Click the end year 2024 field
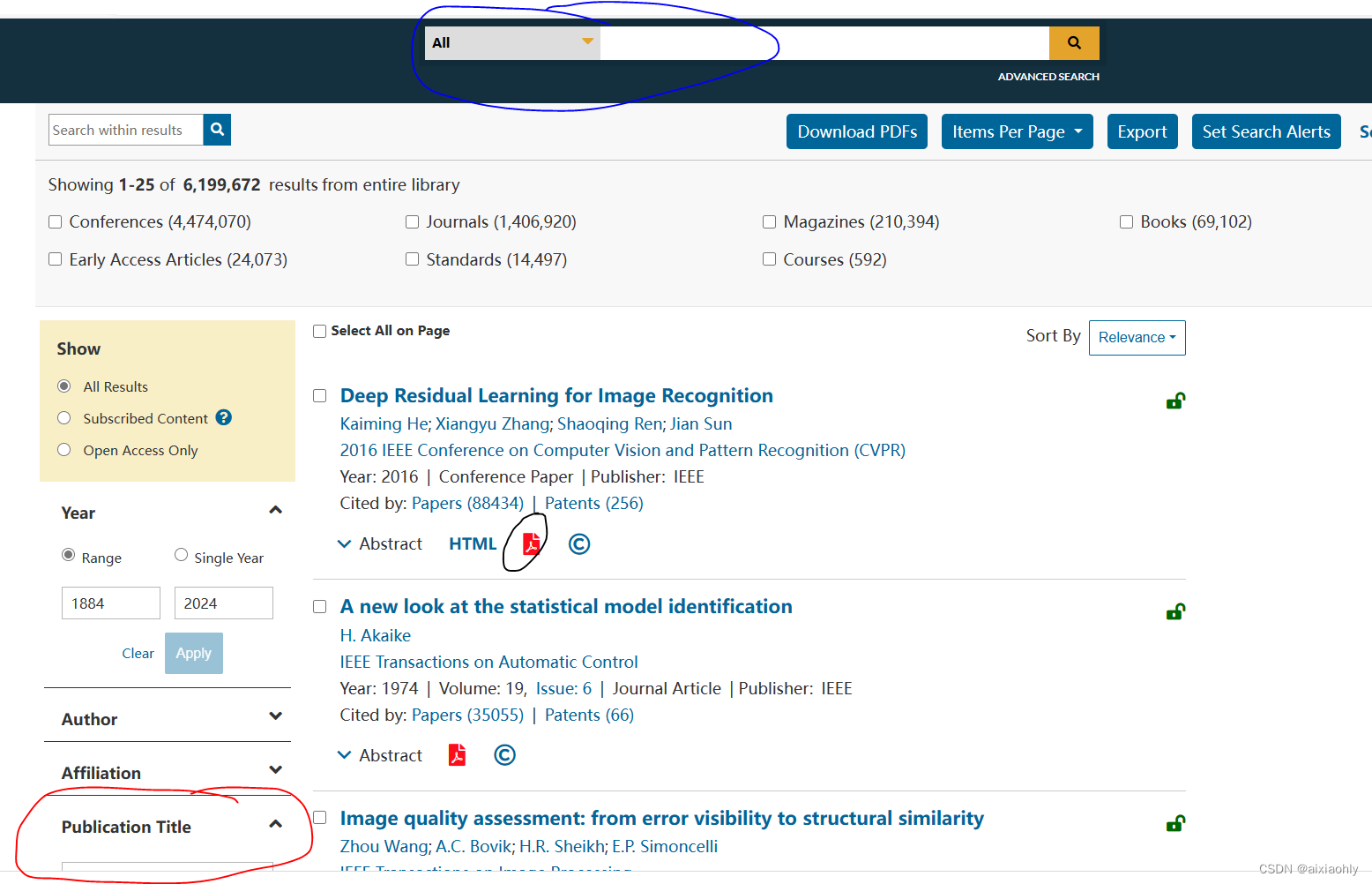Screen dimensions: 1372x884 click(x=224, y=603)
